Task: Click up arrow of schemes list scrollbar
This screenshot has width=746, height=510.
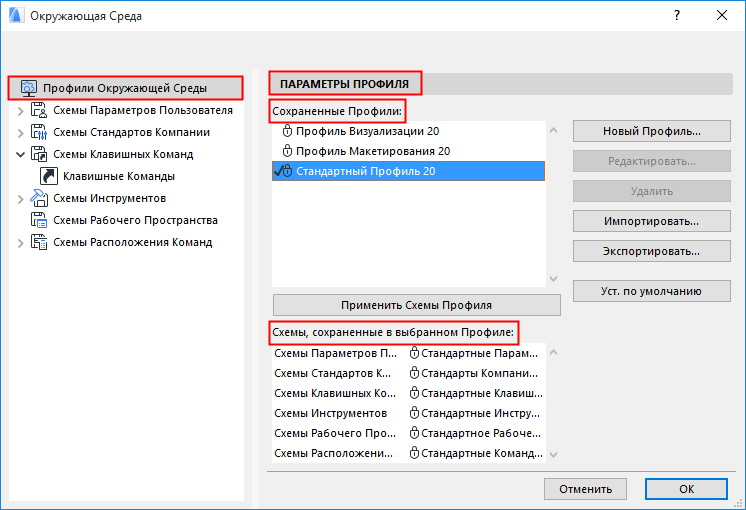Action: click(553, 352)
